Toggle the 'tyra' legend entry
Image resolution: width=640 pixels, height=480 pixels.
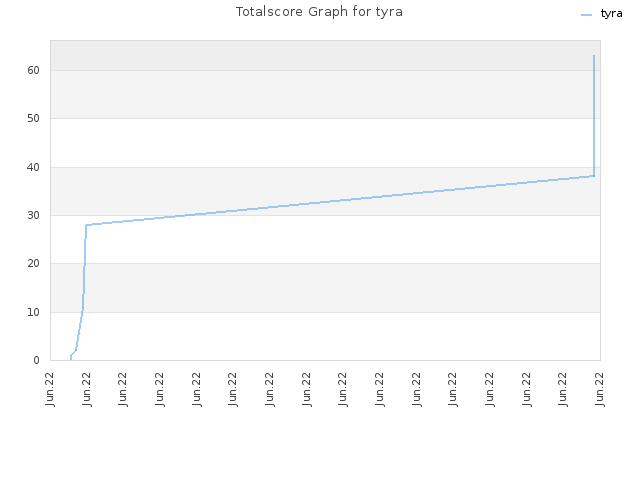click(602, 14)
